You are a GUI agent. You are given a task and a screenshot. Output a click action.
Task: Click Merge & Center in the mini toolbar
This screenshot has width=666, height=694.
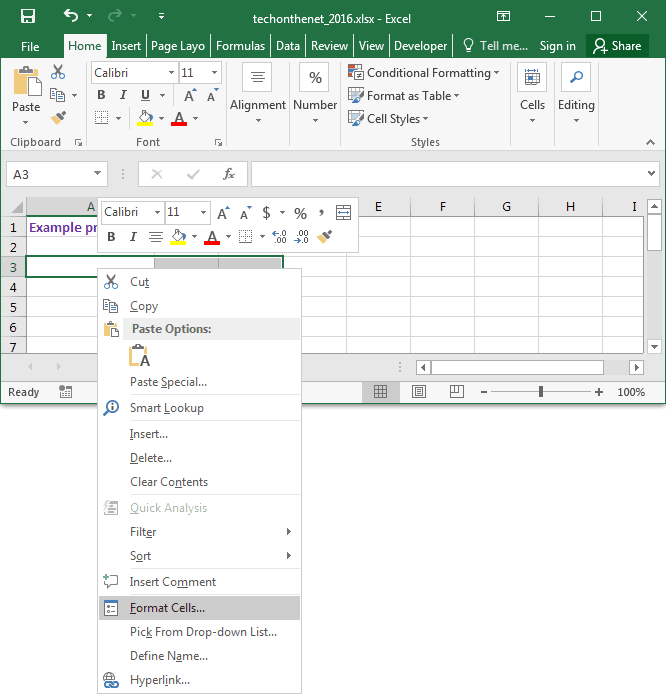(343, 212)
